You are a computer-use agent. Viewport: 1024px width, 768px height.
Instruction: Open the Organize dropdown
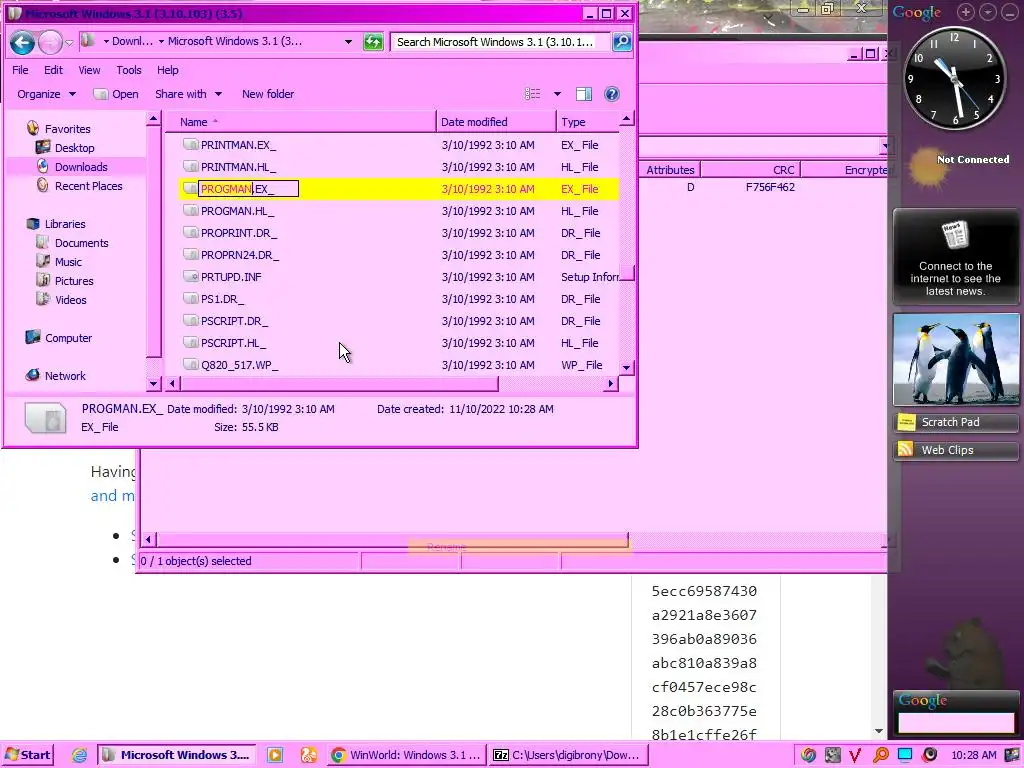(46, 94)
